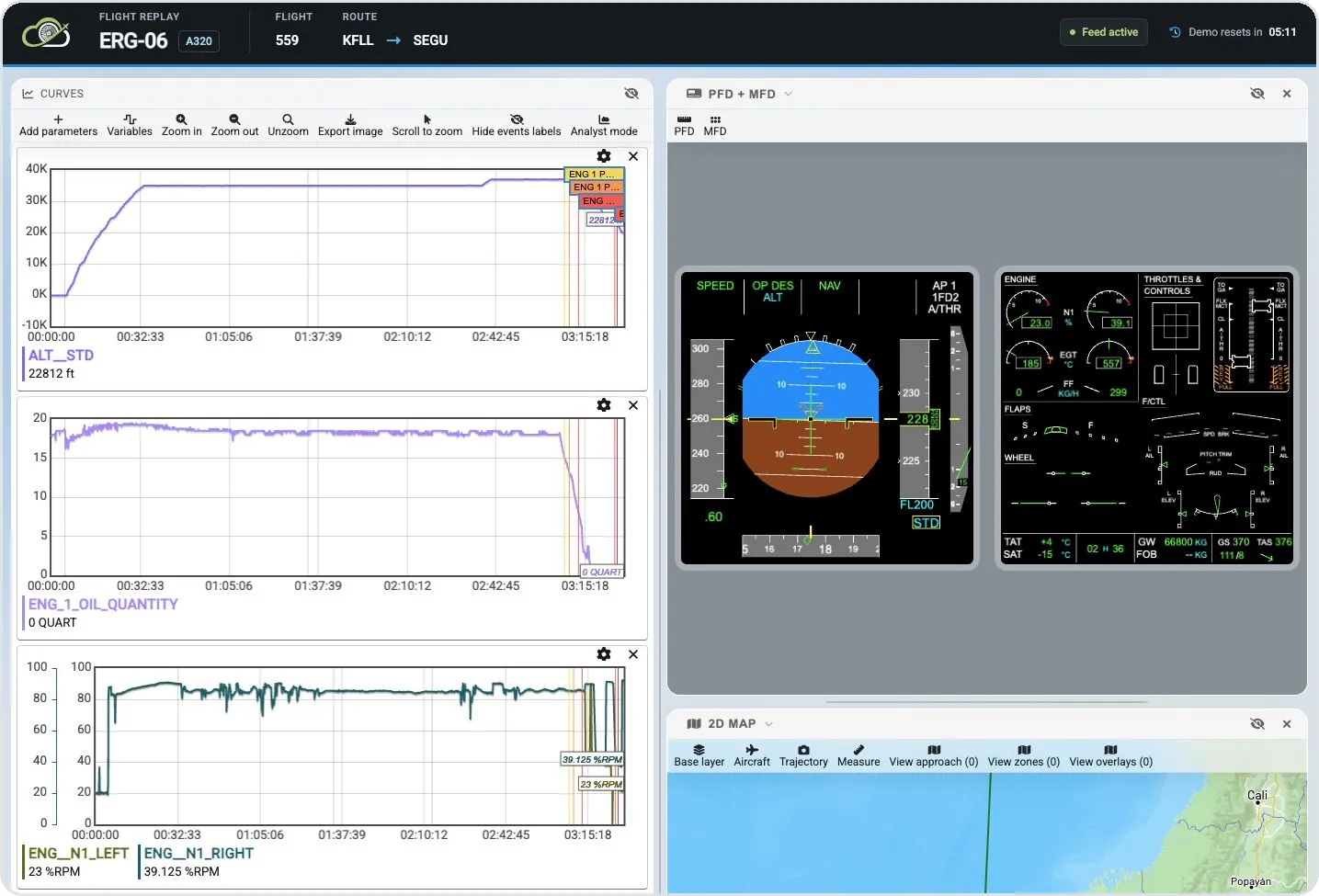Click the engine MFD display thumbnail
This screenshot has height=896, width=1319.
[1146, 418]
